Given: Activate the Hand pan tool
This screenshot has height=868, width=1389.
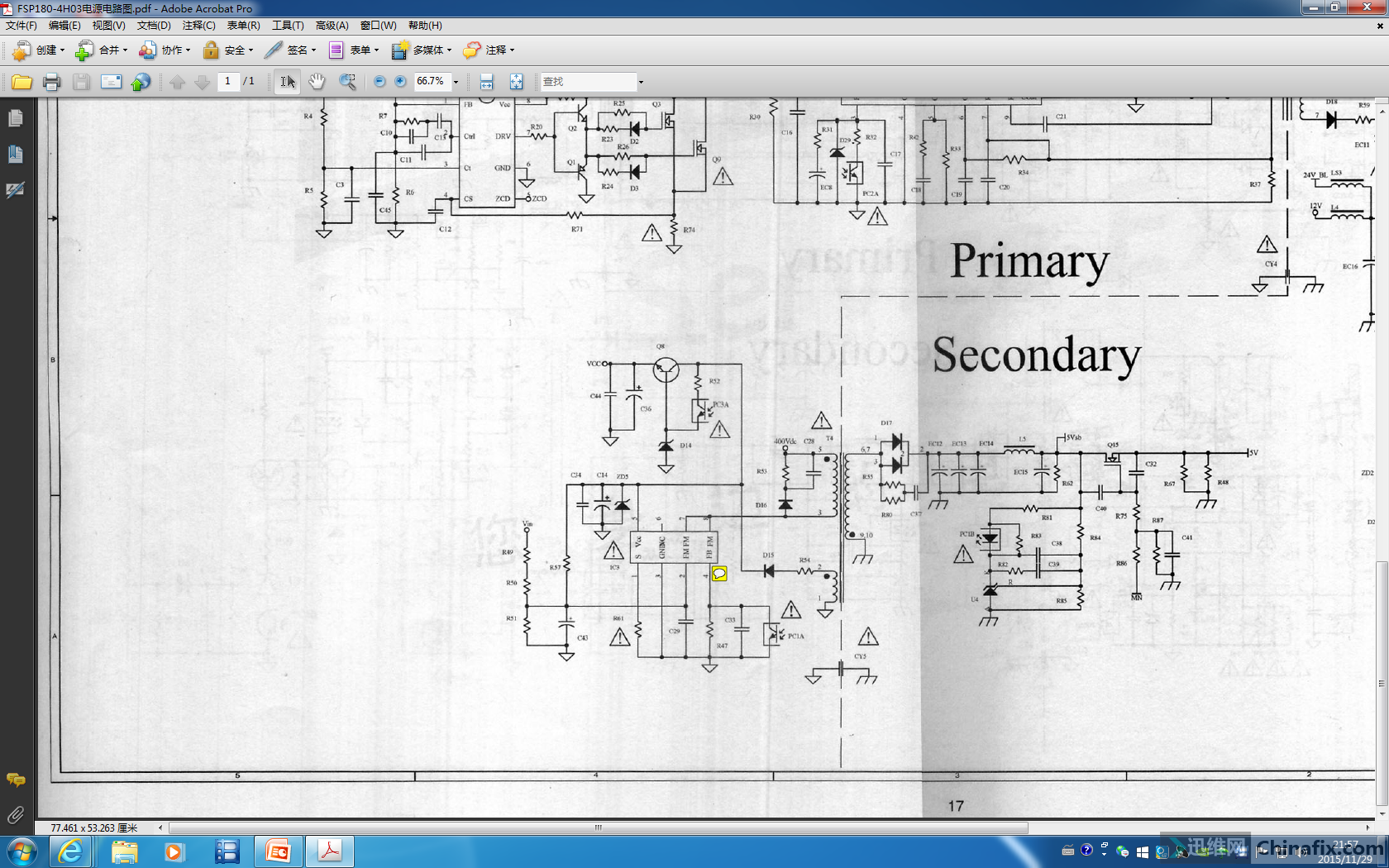Looking at the screenshot, I should coord(317,82).
